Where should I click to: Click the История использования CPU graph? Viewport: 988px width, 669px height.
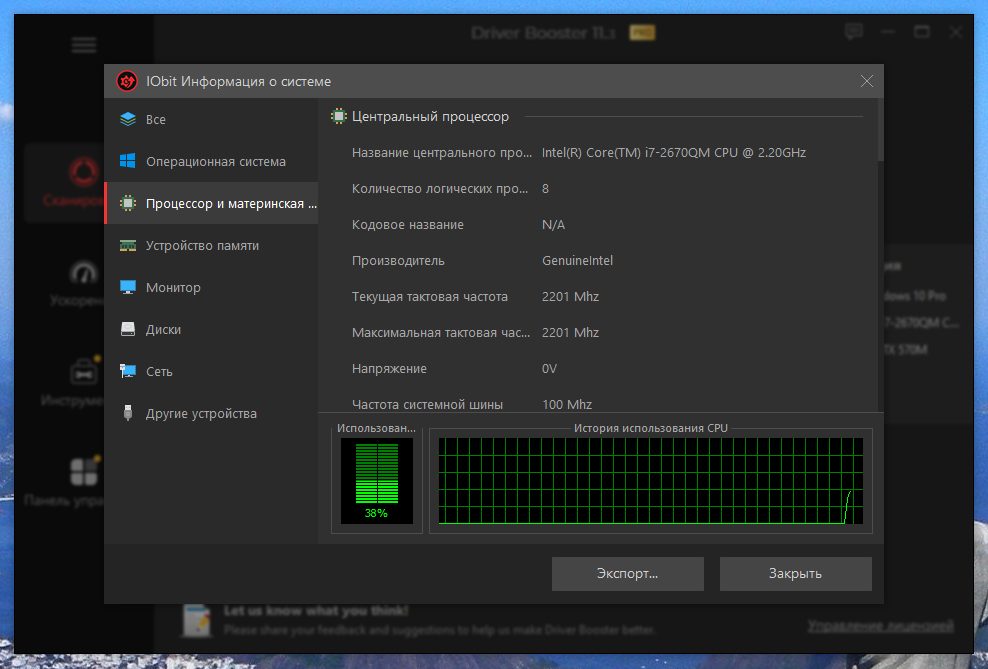click(650, 481)
